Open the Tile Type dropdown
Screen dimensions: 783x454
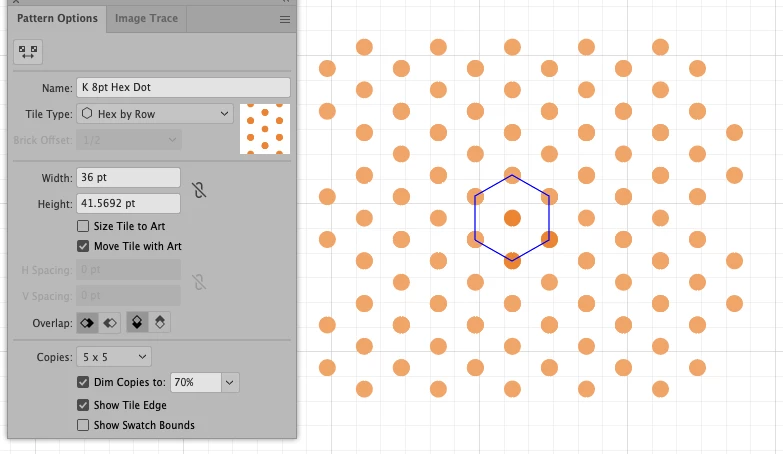[155, 114]
